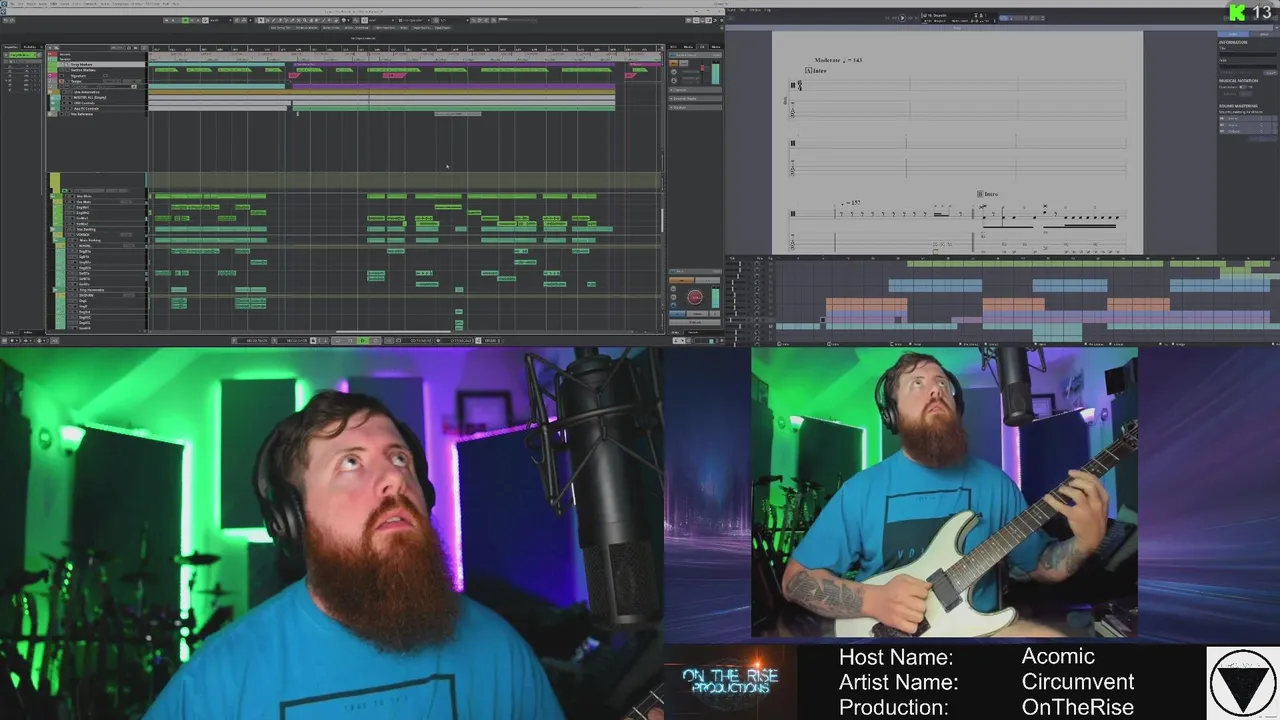This screenshot has width=1280, height=720.
Task: Click the folder icon of the Live Automation track
Action: point(50,92)
